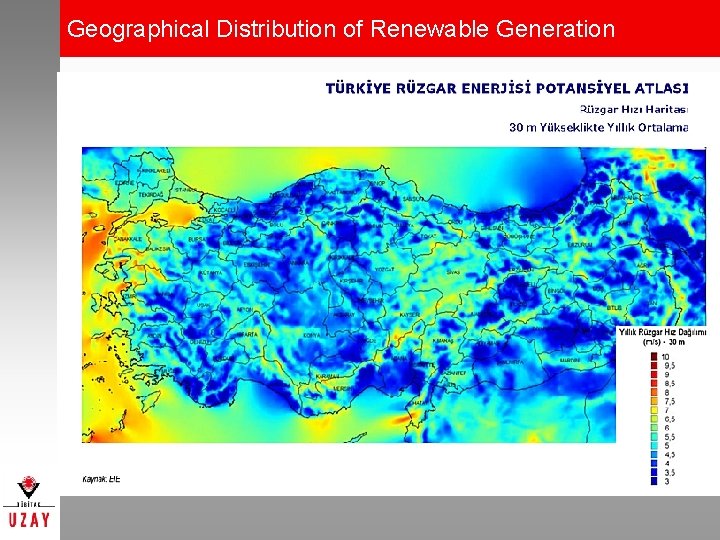Image resolution: width=720 pixels, height=540 pixels.
Task: Click the DENİZLİ province label
Action: [x=200, y=342]
